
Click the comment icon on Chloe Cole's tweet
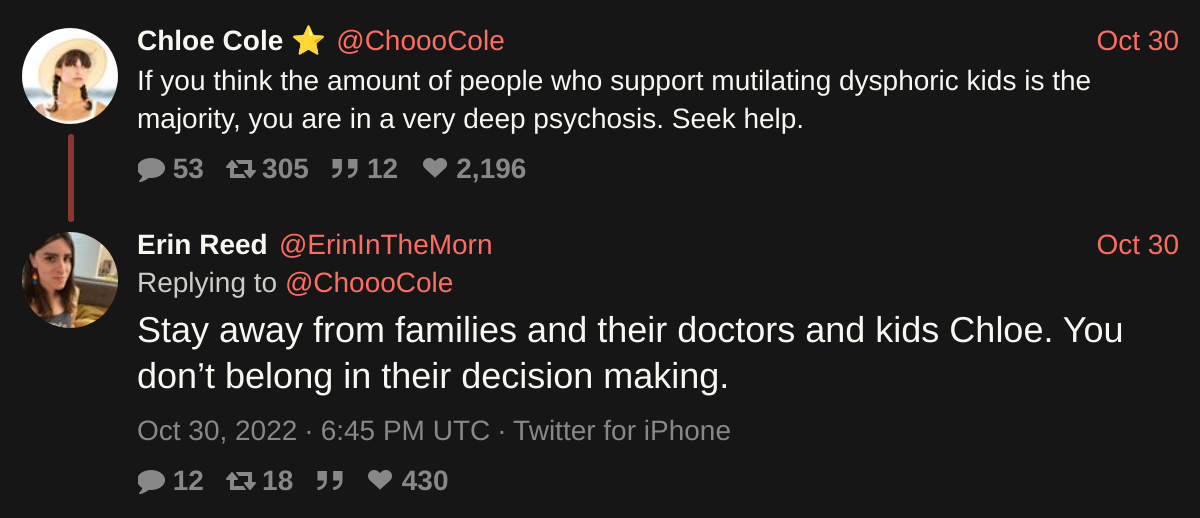[x=151, y=170]
